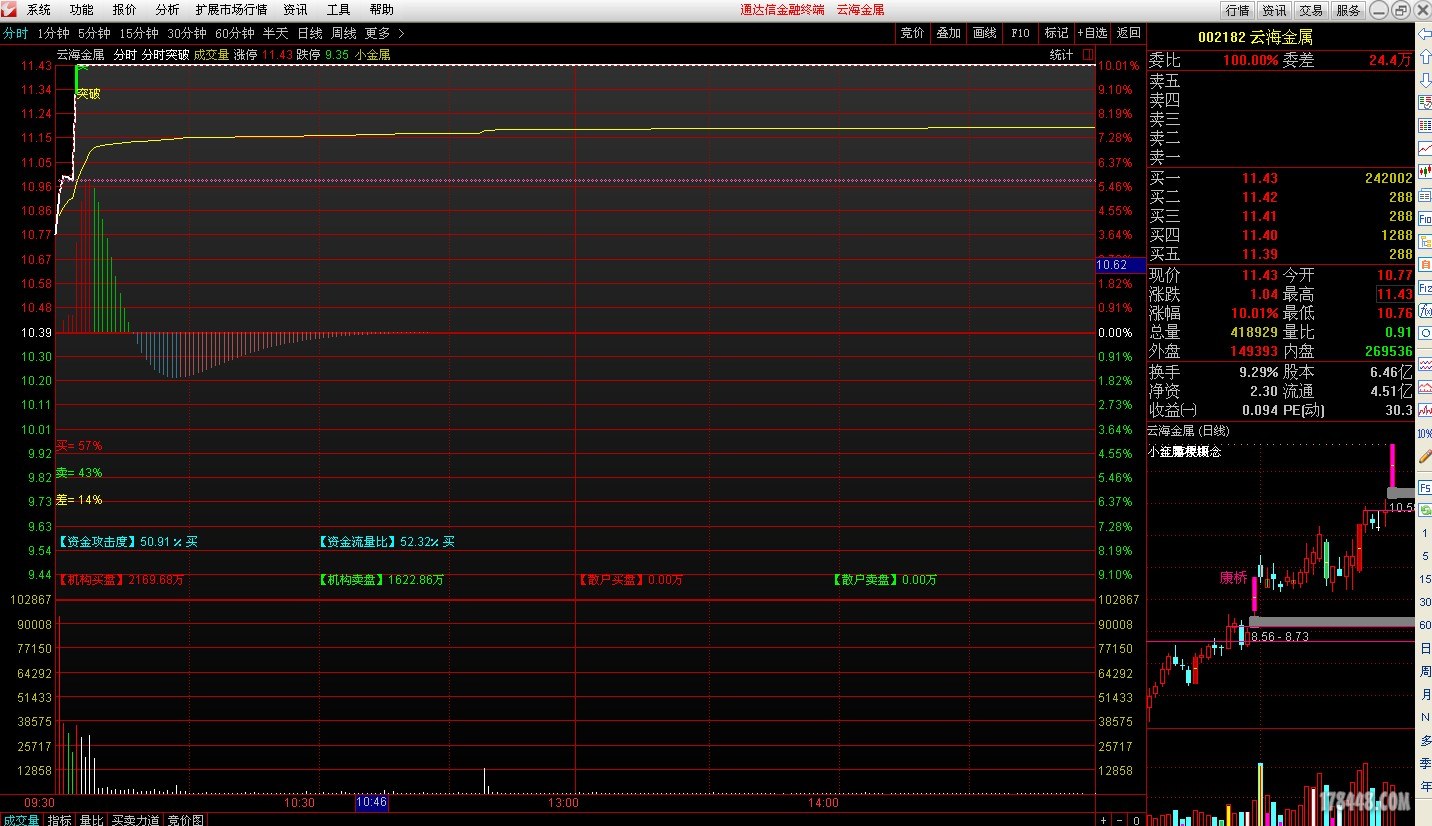Switch to 5分钟 period tab
1432x826 pixels.
click(x=94, y=33)
